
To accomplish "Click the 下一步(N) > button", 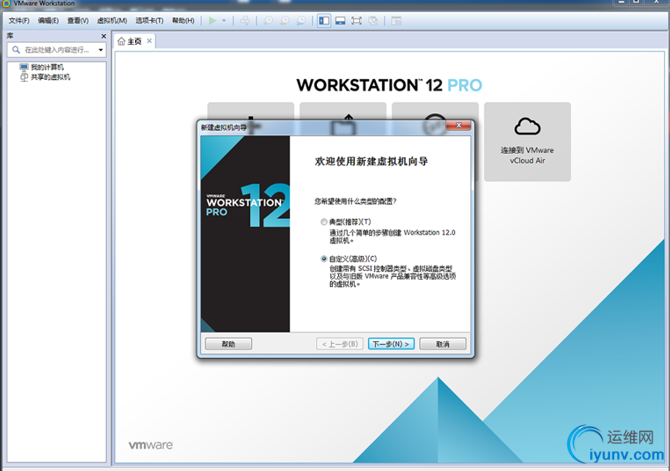I will [x=391, y=344].
